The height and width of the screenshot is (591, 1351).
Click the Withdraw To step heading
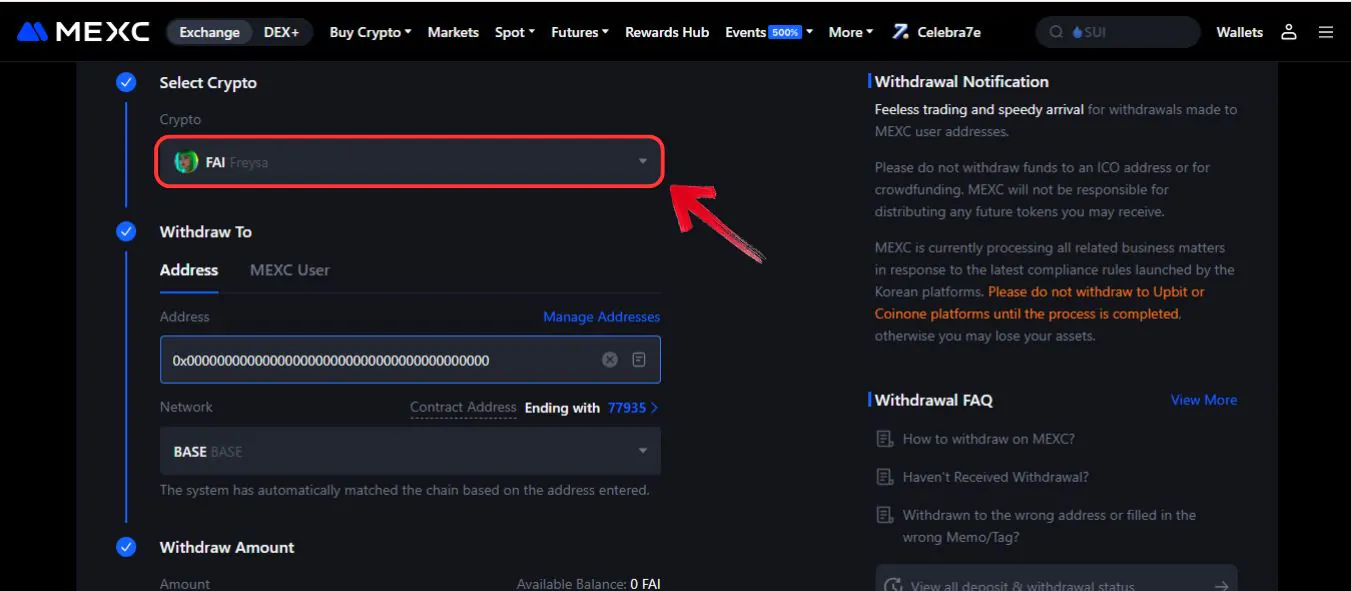tap(206, 232)
